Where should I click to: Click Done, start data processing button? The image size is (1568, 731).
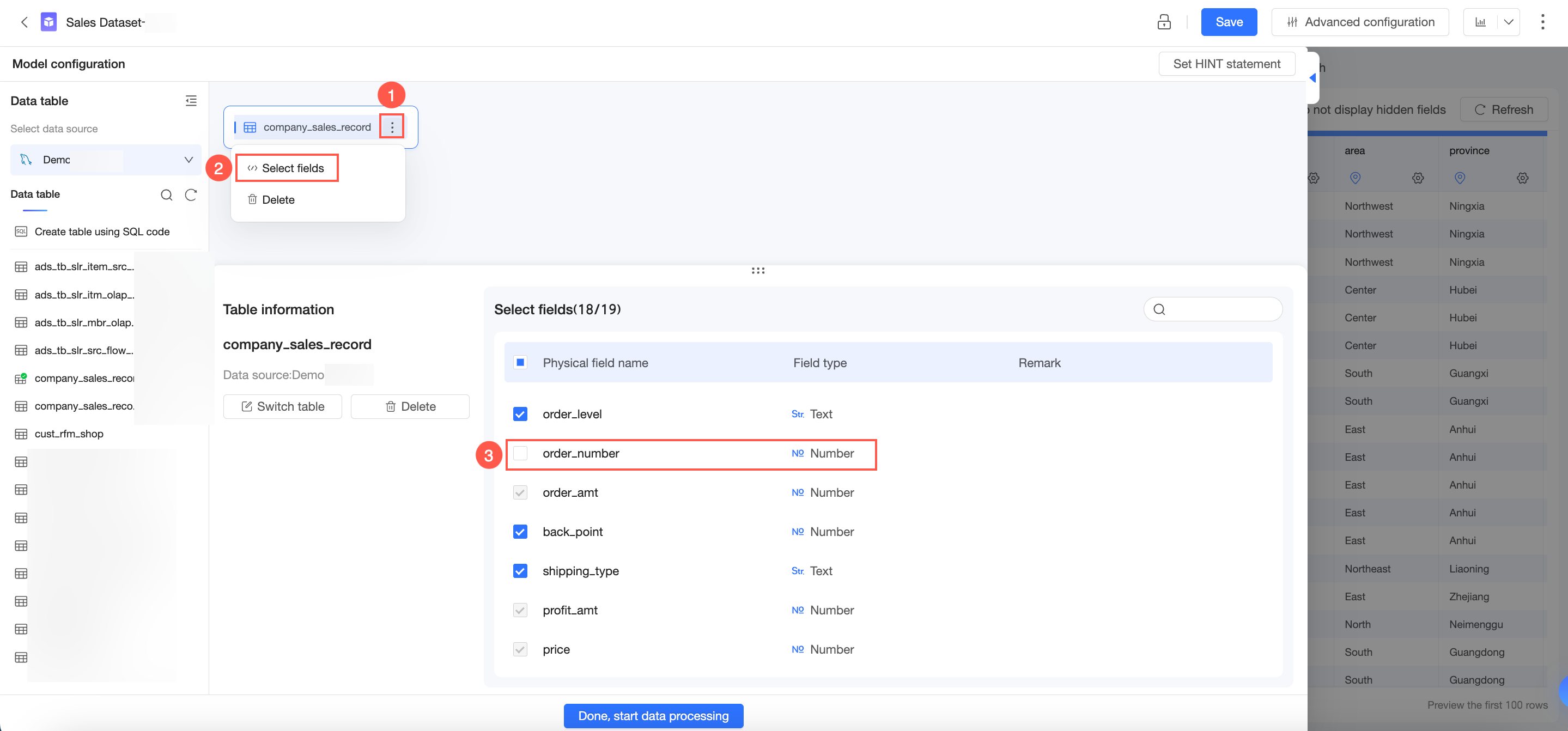coord(653,716)
